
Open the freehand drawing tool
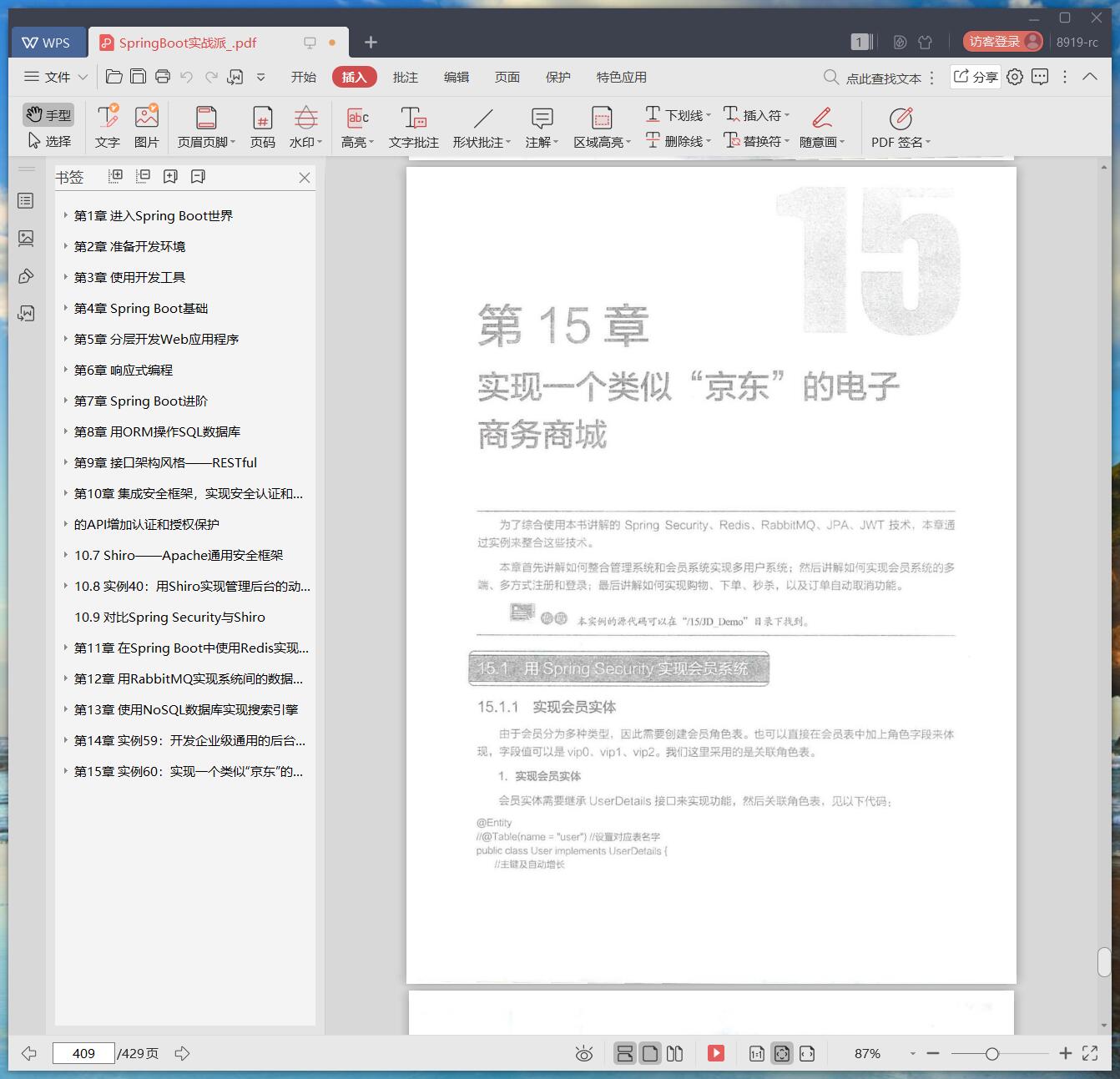822,127
